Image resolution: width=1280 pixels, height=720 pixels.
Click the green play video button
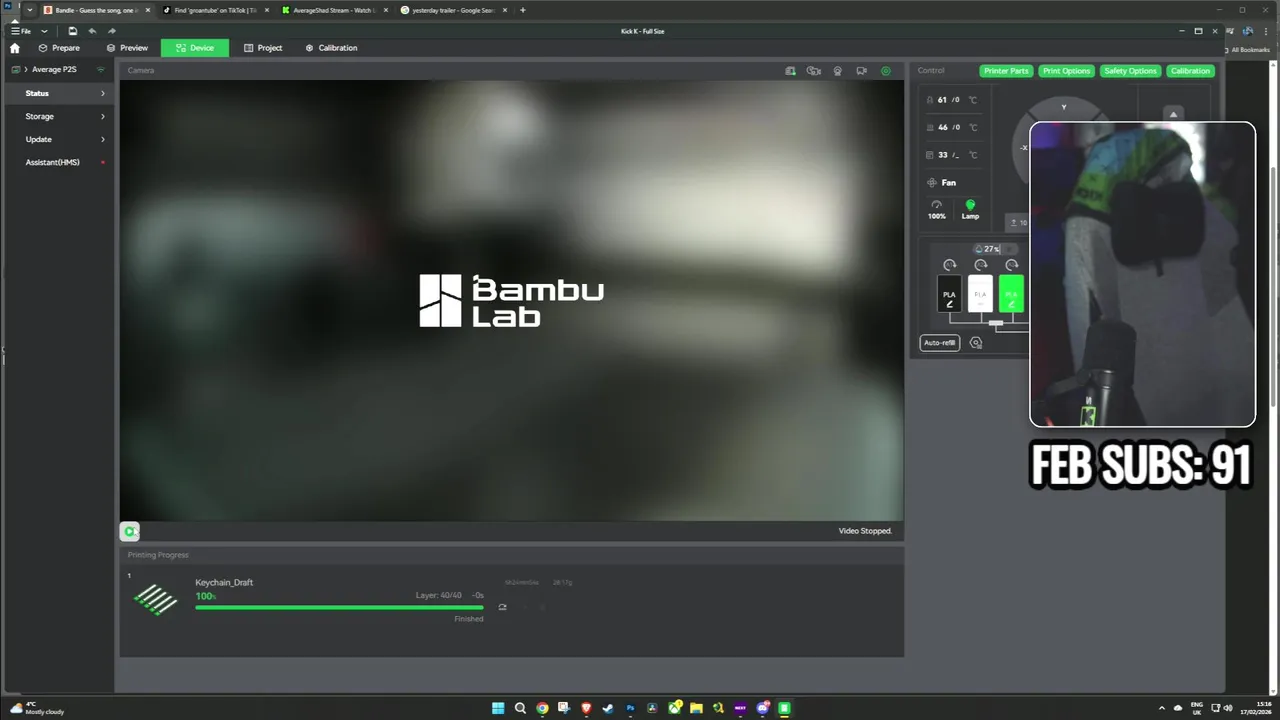click(x=130, y=531)
